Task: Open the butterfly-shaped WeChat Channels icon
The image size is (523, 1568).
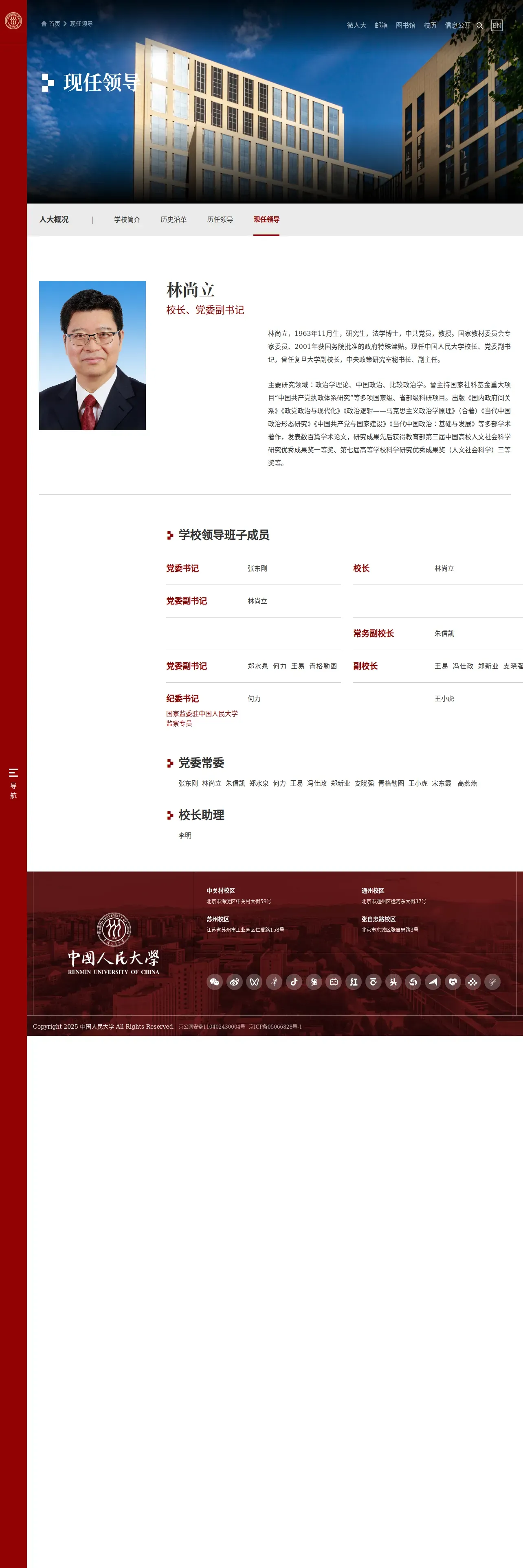Action: click(x=255, y=982)
